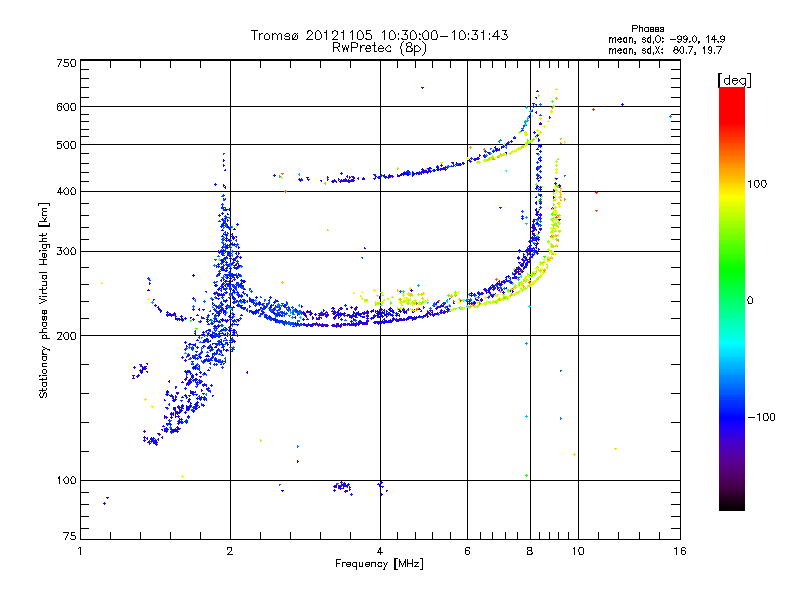Click the y-axis tick label '400'
The height and width of the screenshot is (600, 800).
point(67,191)
